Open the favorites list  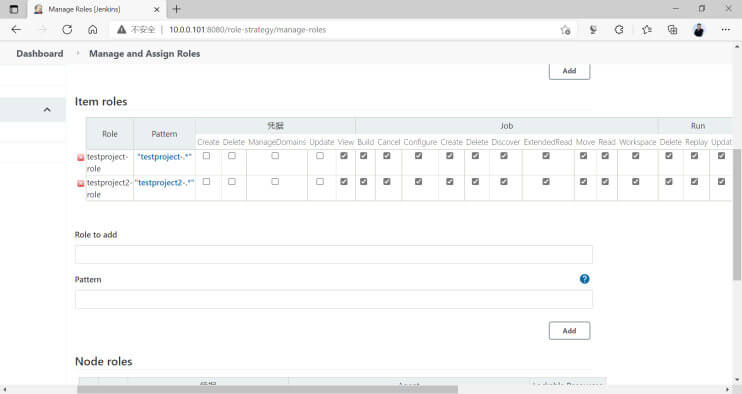click(x=646, y=30)
